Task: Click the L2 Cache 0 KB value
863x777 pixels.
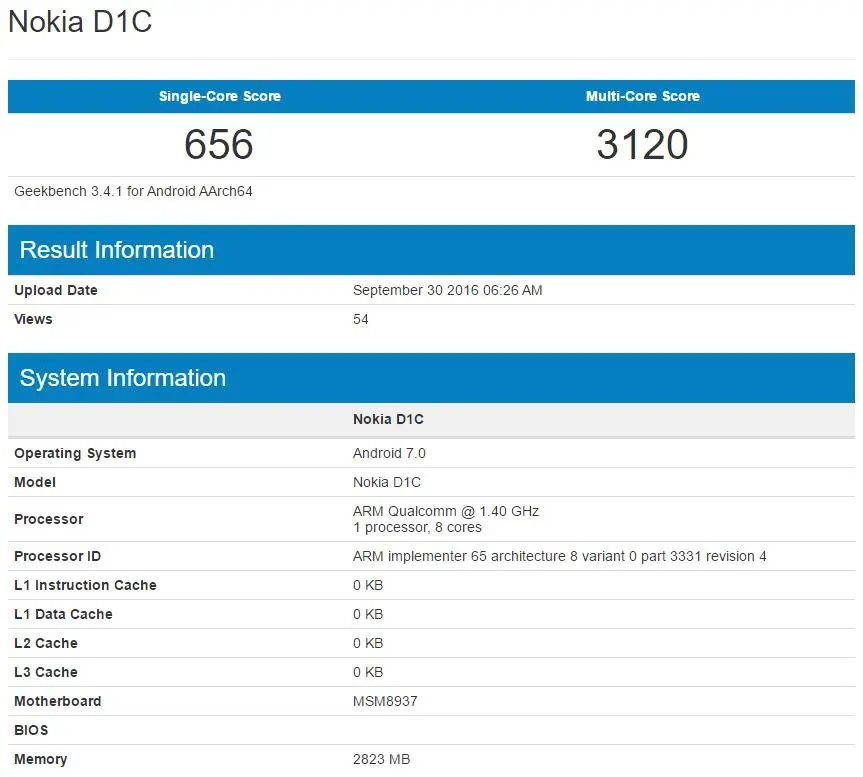Action: 368,643
